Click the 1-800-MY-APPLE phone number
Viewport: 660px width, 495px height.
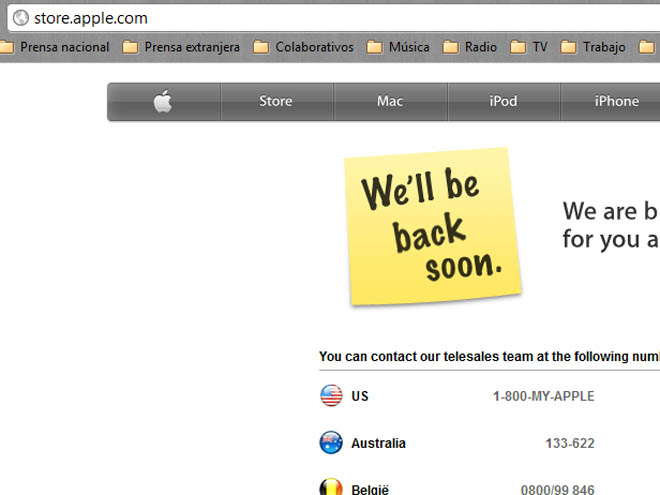coord(543,396)
